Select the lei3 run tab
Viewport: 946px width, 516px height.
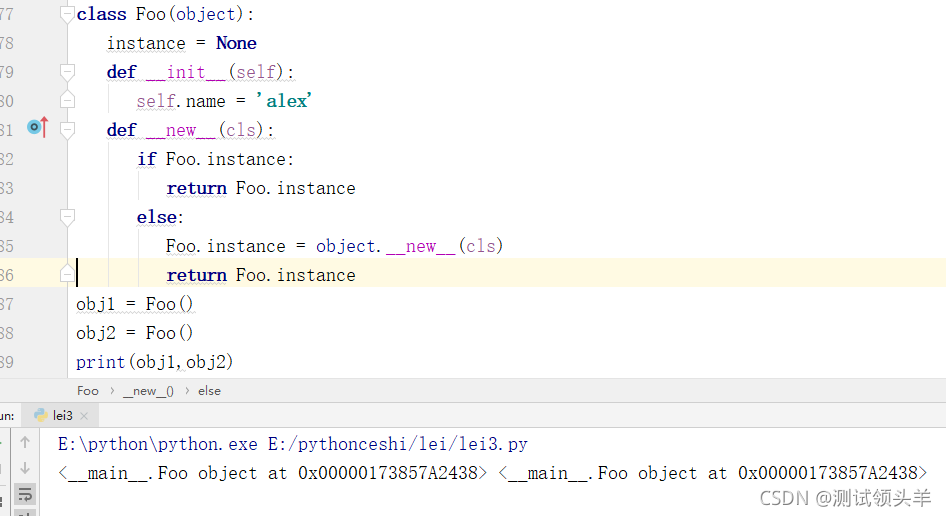62,415
